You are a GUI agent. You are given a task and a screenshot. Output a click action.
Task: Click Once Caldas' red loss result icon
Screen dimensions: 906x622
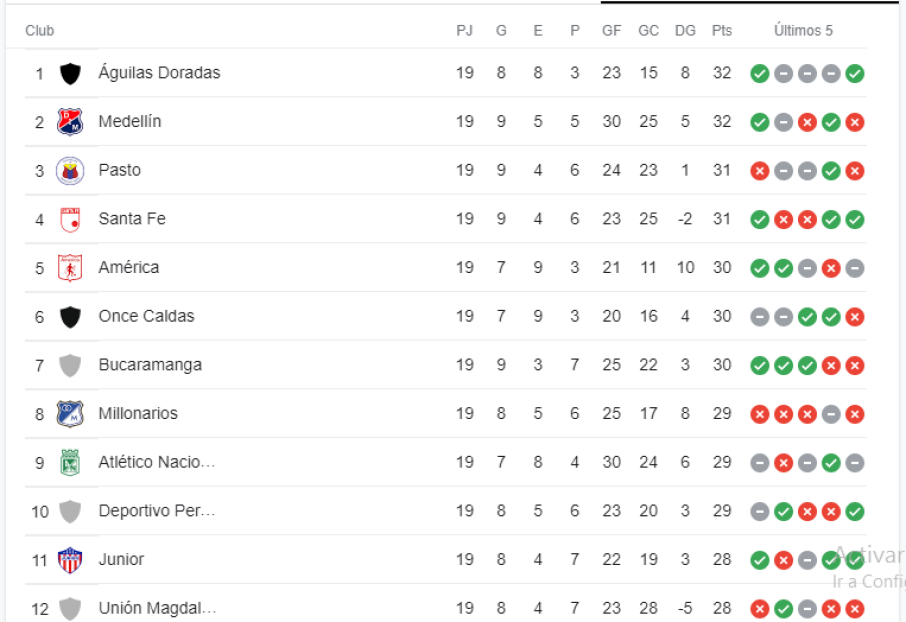click(x=855, y=317)
